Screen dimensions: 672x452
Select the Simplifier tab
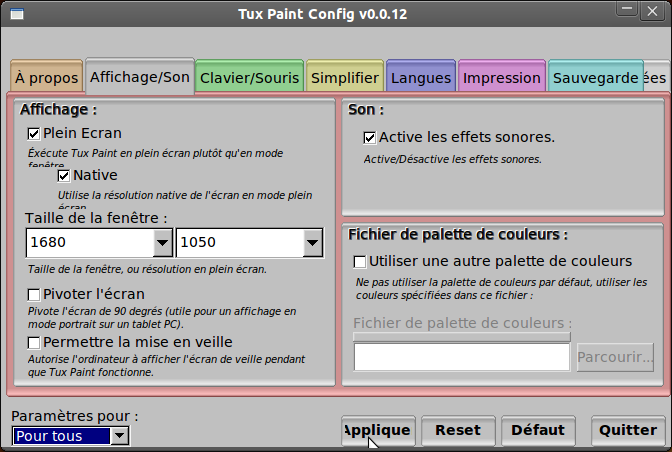(344, 78)
